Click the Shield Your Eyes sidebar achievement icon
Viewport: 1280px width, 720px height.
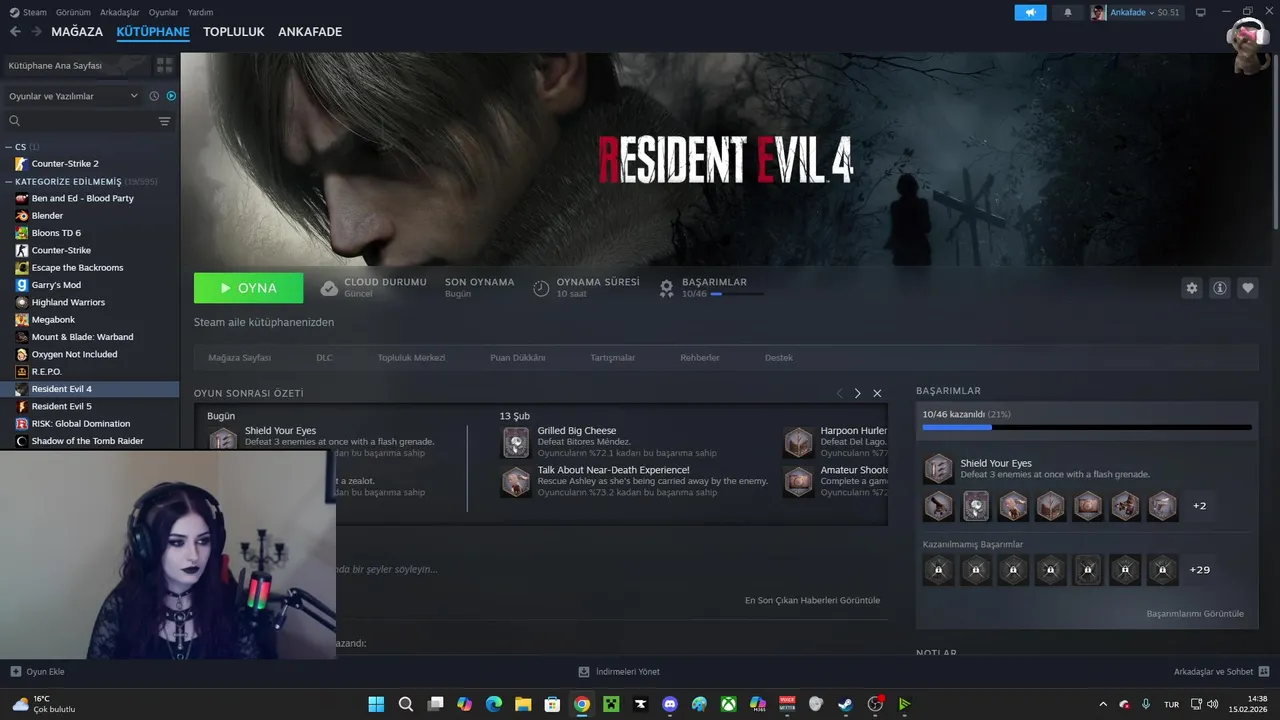coord(938,468)
